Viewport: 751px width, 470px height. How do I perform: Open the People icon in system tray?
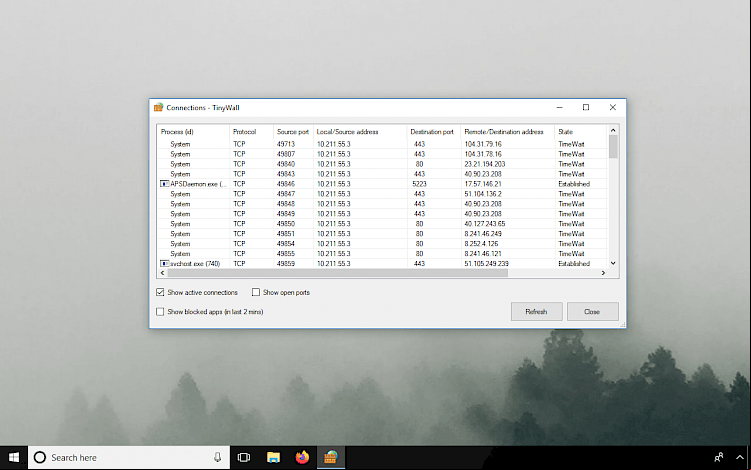718,458
